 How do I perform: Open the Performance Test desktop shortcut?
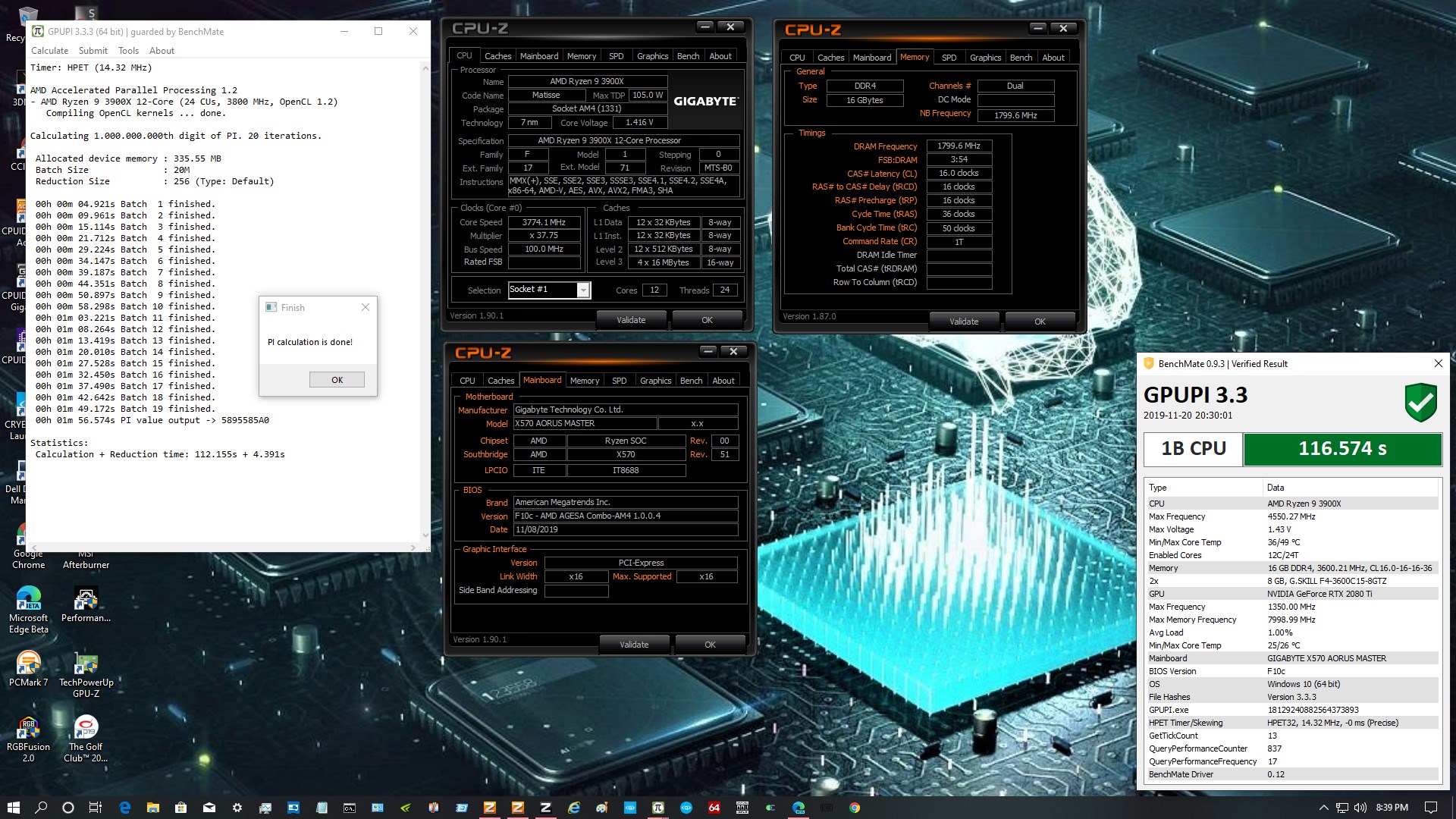pos(86,604)
